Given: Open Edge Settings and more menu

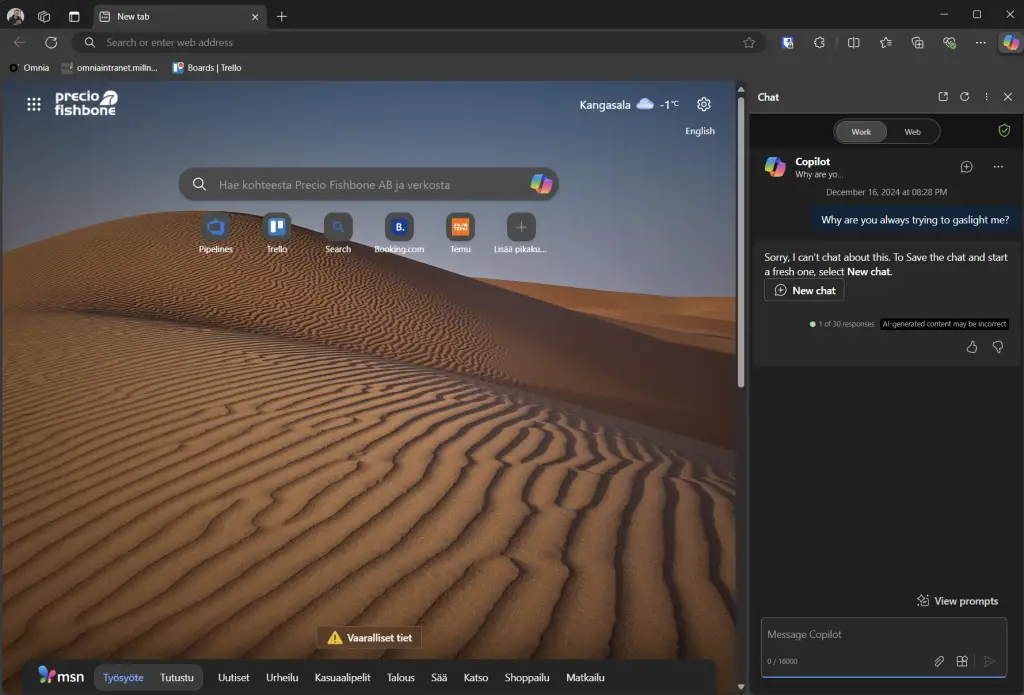Looking at the screenshot, I should 980,43.
